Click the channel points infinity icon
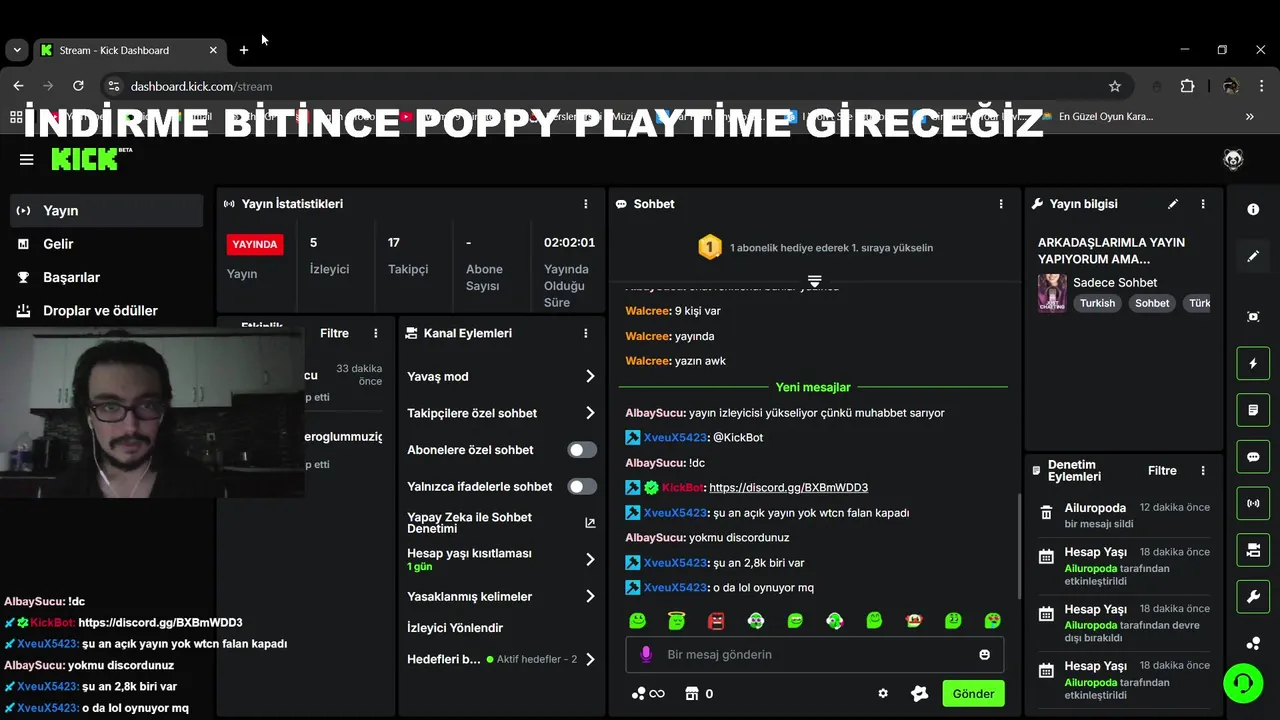 click(648, 694)
